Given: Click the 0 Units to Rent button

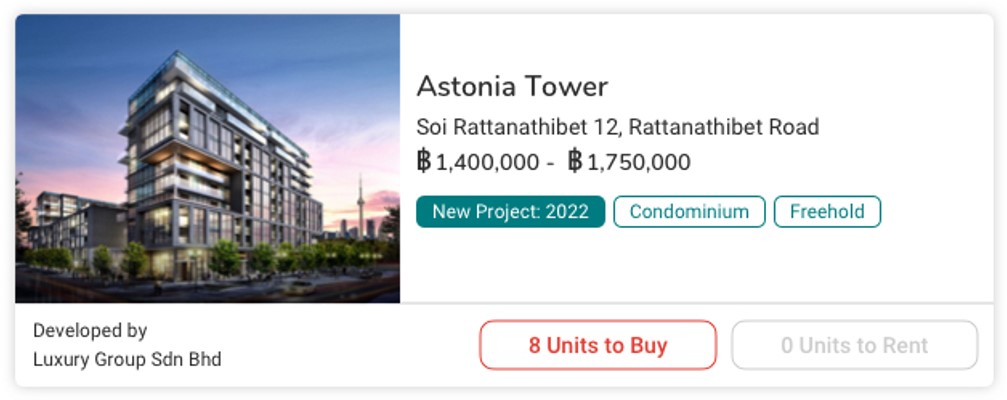Looking at the screenshot, I should pos(854,345).
